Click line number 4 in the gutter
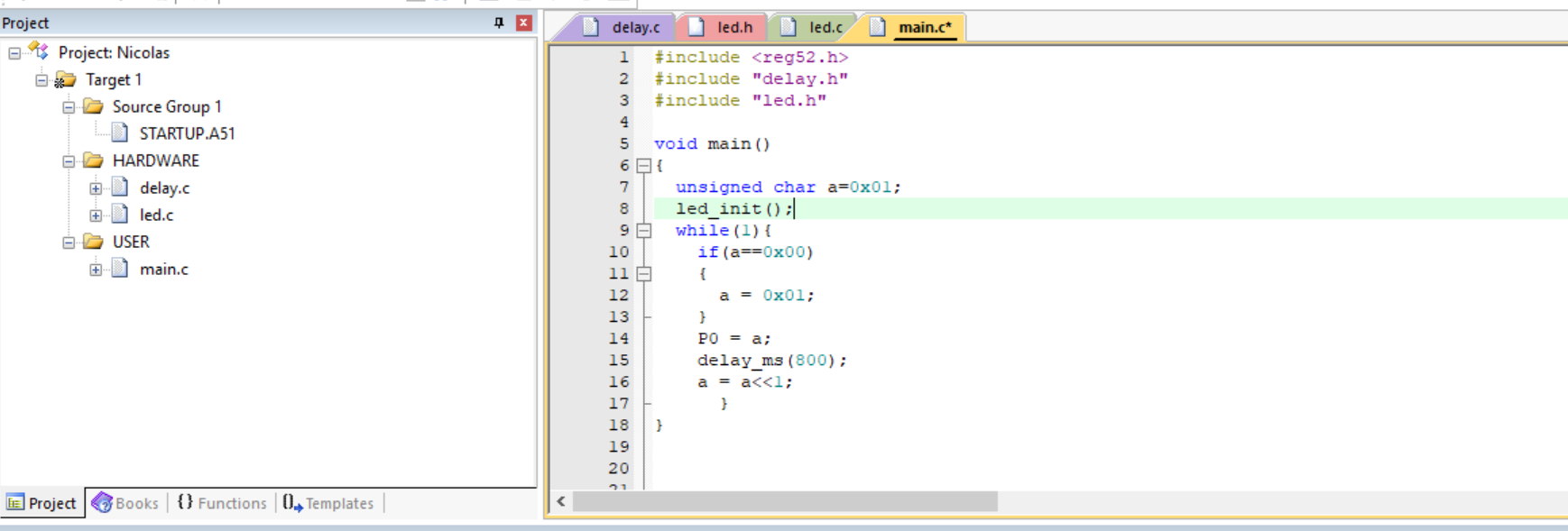 (623, 123)
